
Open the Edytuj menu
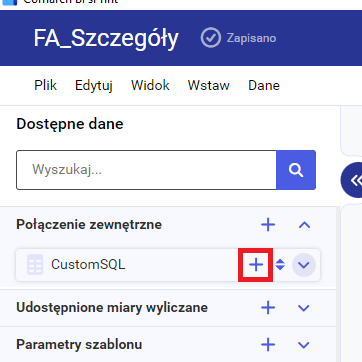(94, 86)
